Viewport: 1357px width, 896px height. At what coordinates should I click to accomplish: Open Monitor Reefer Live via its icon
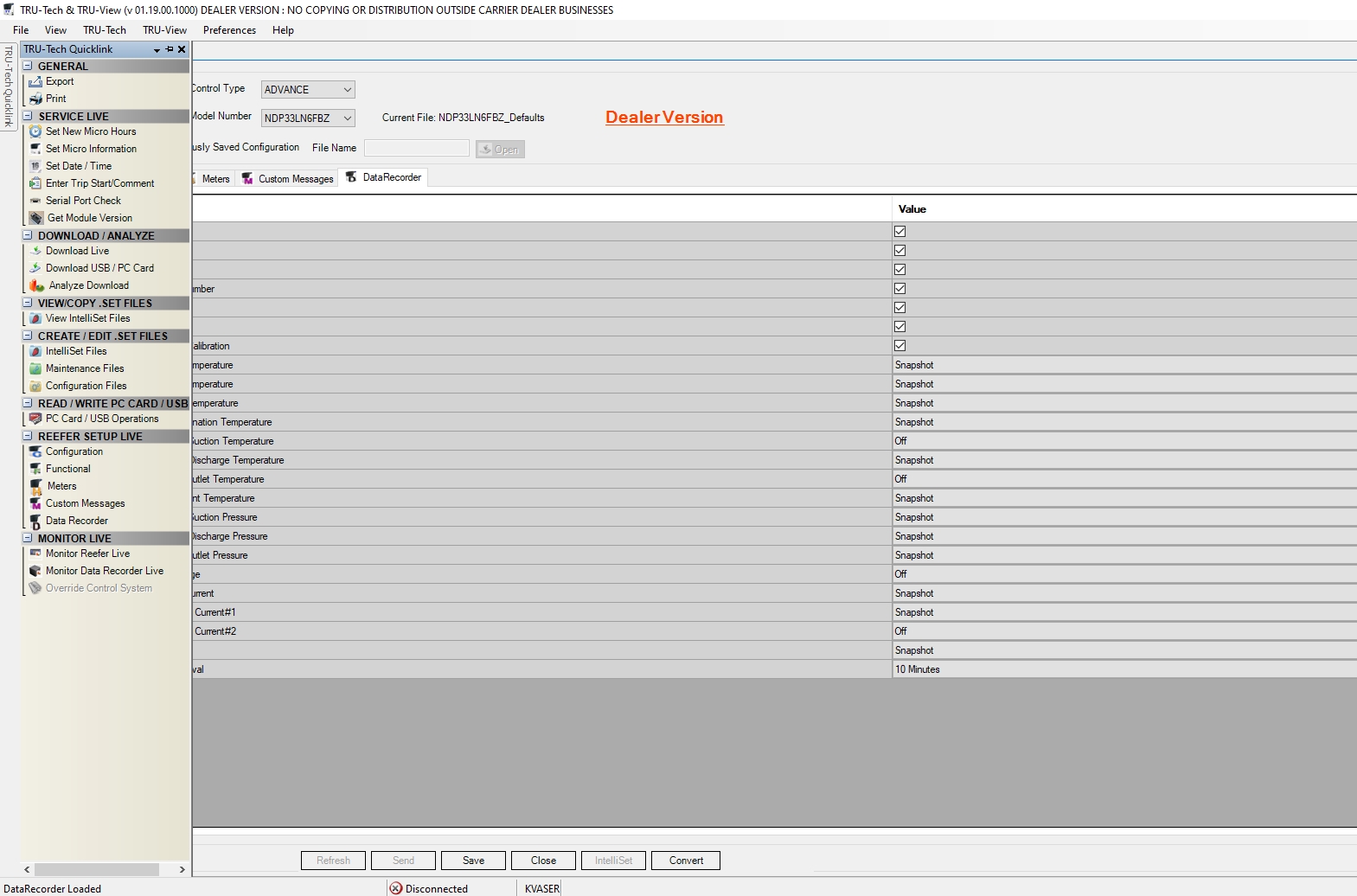[x=35, y=554]
